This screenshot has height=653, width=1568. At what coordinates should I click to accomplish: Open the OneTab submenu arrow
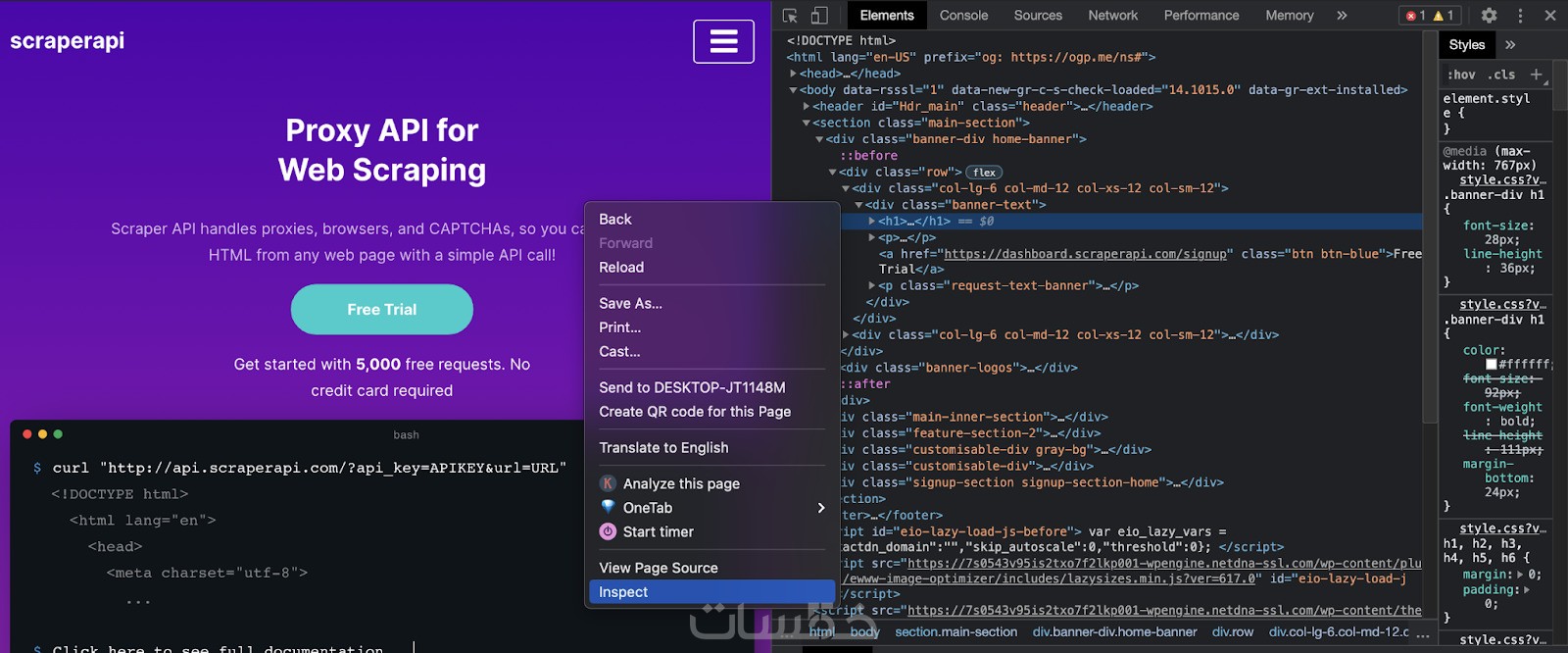pyautogui.click(x=821, y=508)
